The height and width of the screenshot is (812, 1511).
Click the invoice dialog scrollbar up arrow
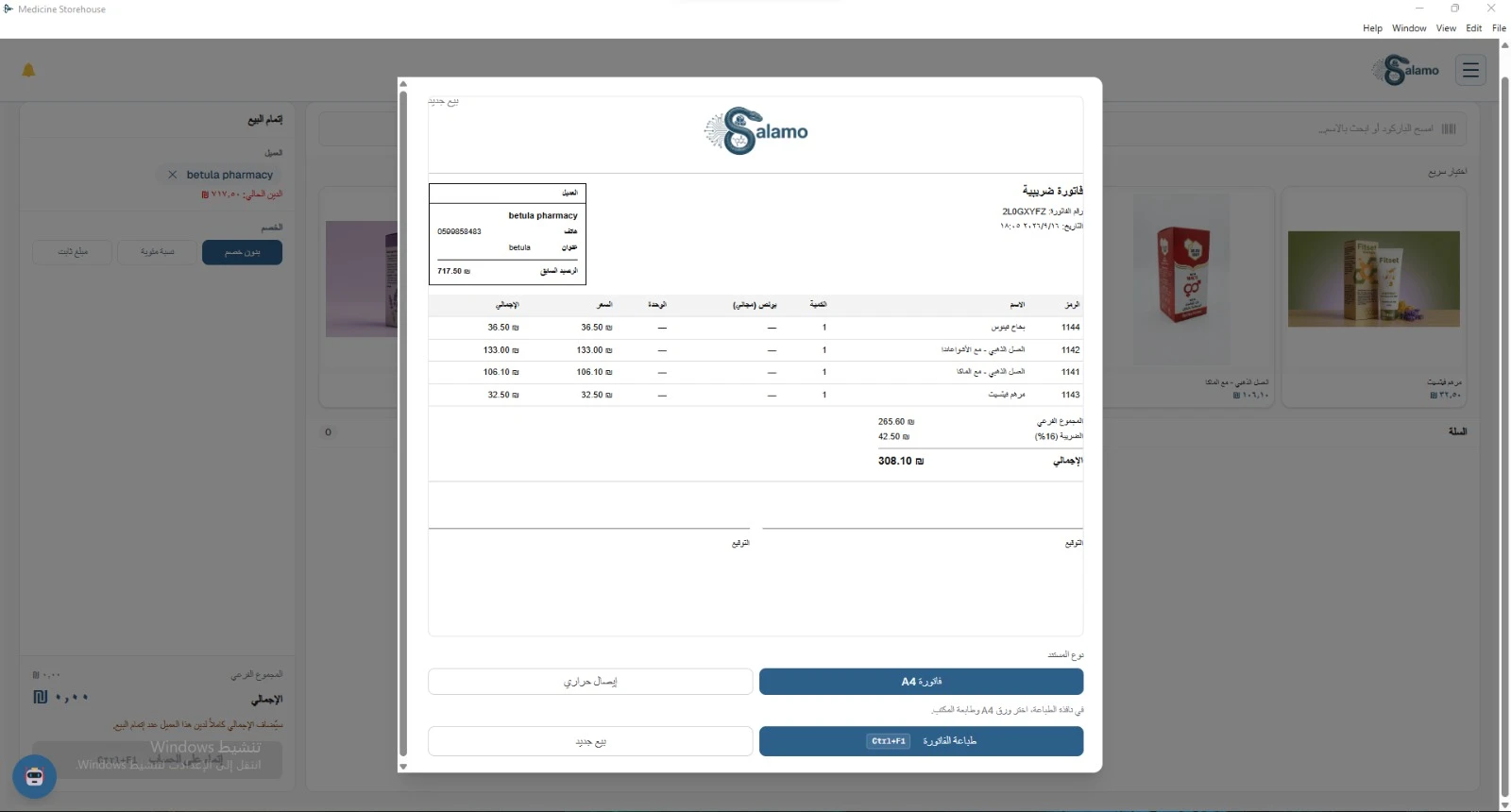pyautogui.click(x=403, y=84)
